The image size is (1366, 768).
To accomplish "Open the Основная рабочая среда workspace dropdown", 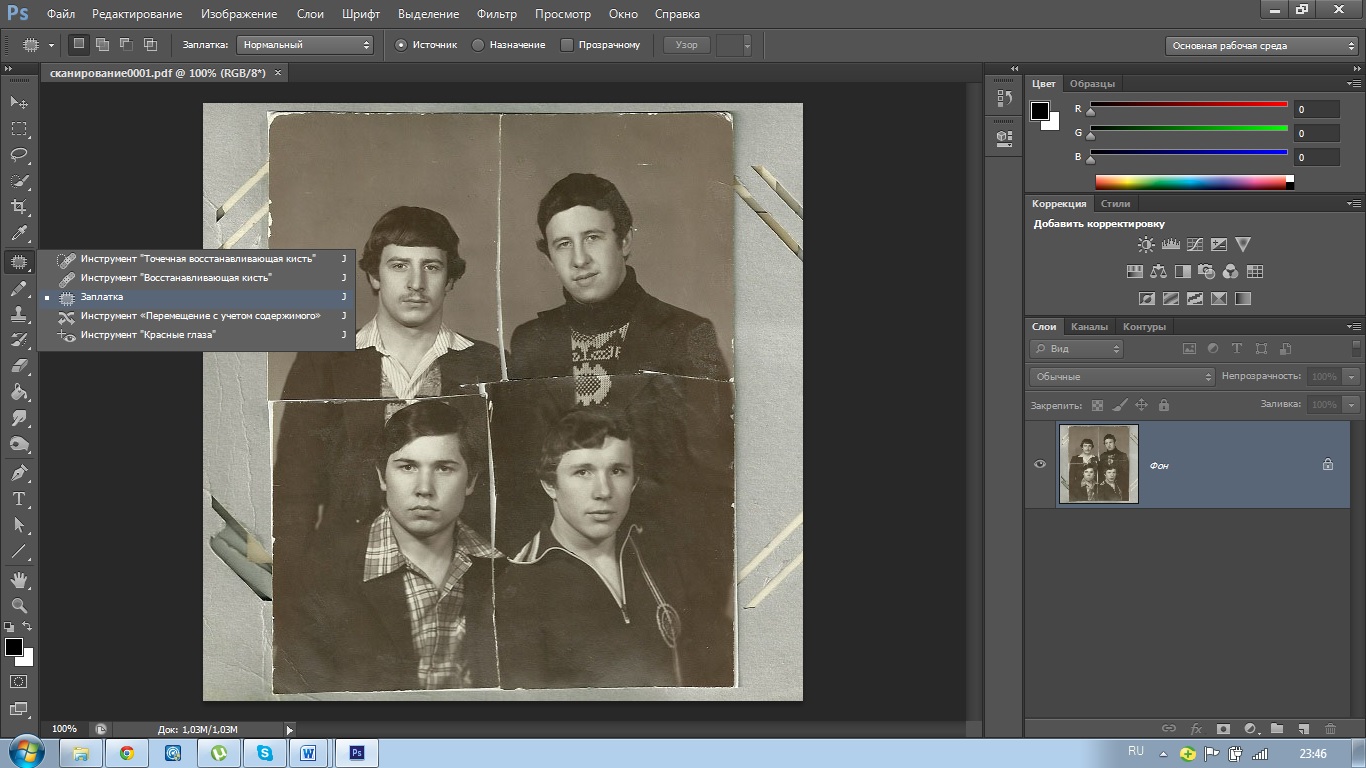I will (1261, 45).
